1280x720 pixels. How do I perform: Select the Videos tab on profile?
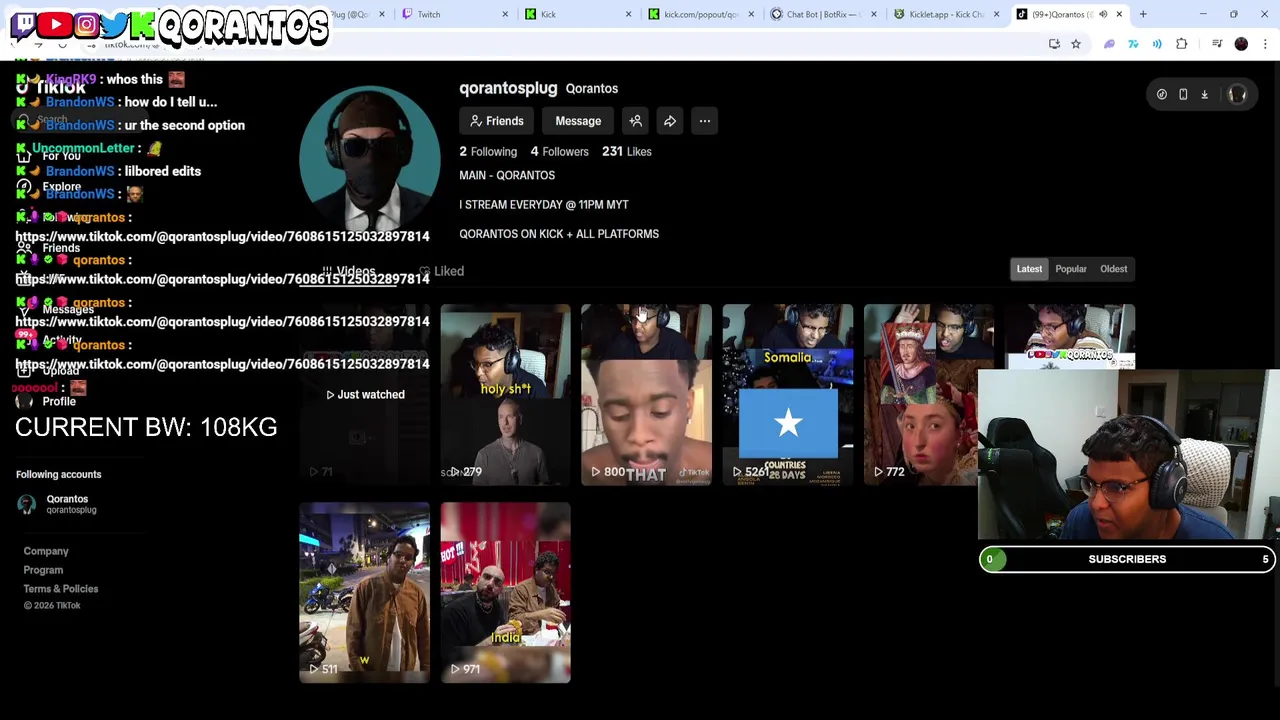[349, 271]
